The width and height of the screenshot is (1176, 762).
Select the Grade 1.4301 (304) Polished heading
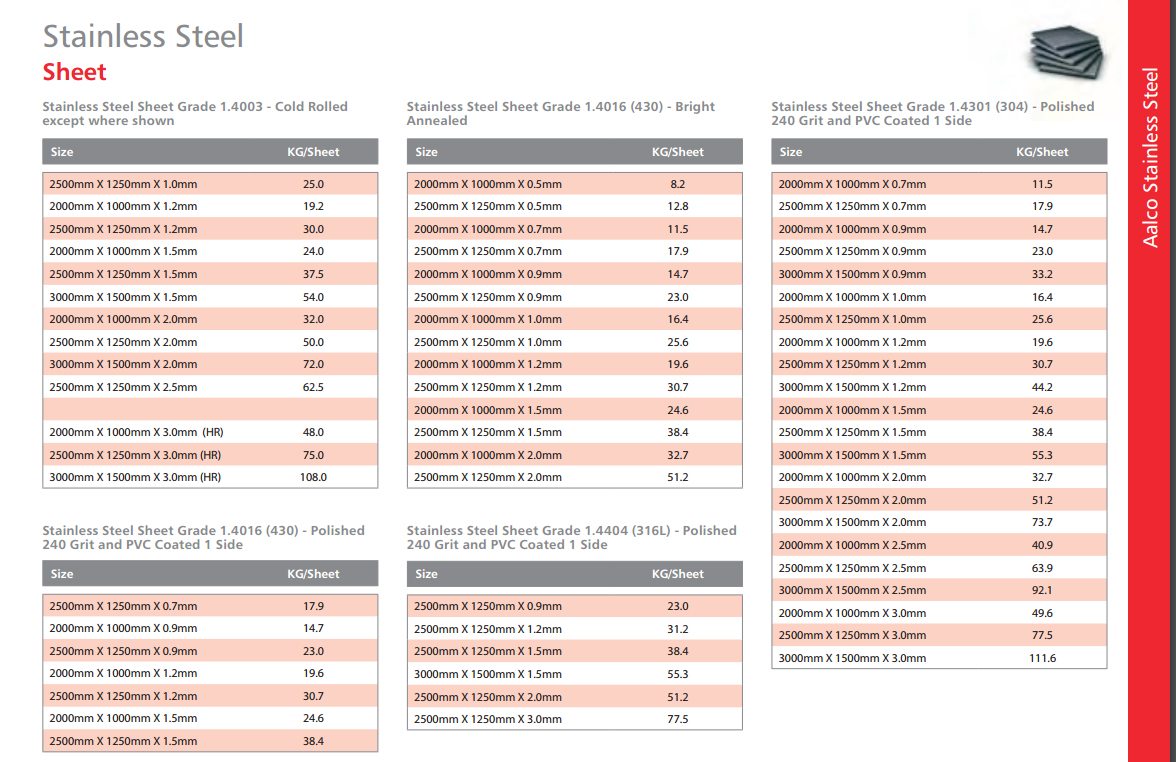pos(932,113)
